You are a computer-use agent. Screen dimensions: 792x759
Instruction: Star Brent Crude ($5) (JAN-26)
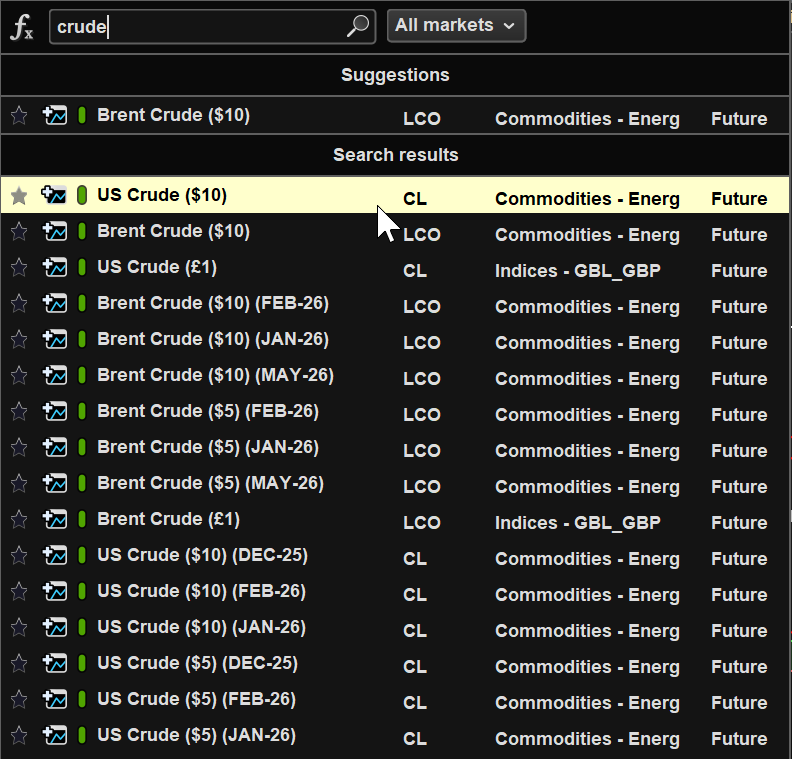(19, 447)
